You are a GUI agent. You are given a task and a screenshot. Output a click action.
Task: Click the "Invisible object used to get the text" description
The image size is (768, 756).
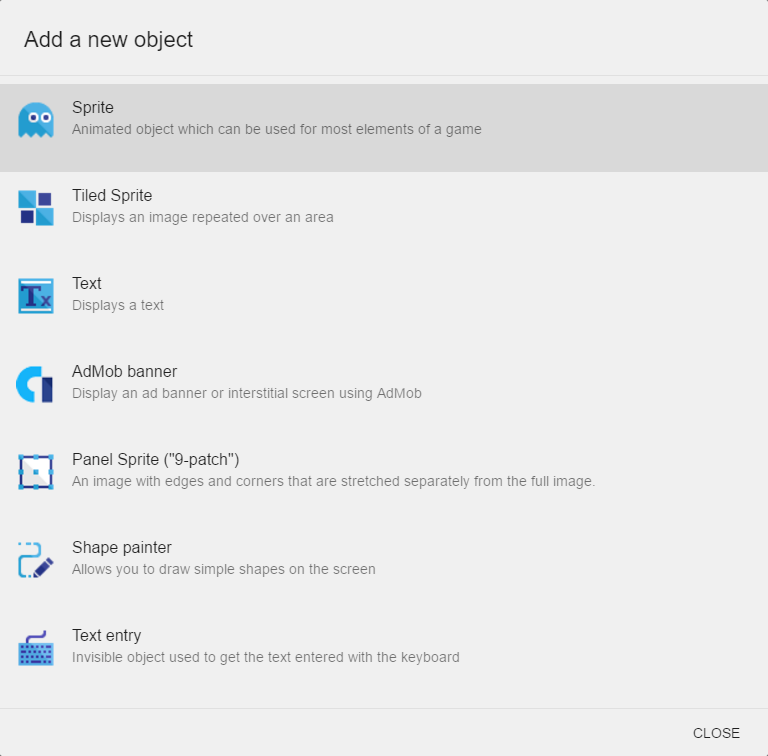tap(266, 657)
